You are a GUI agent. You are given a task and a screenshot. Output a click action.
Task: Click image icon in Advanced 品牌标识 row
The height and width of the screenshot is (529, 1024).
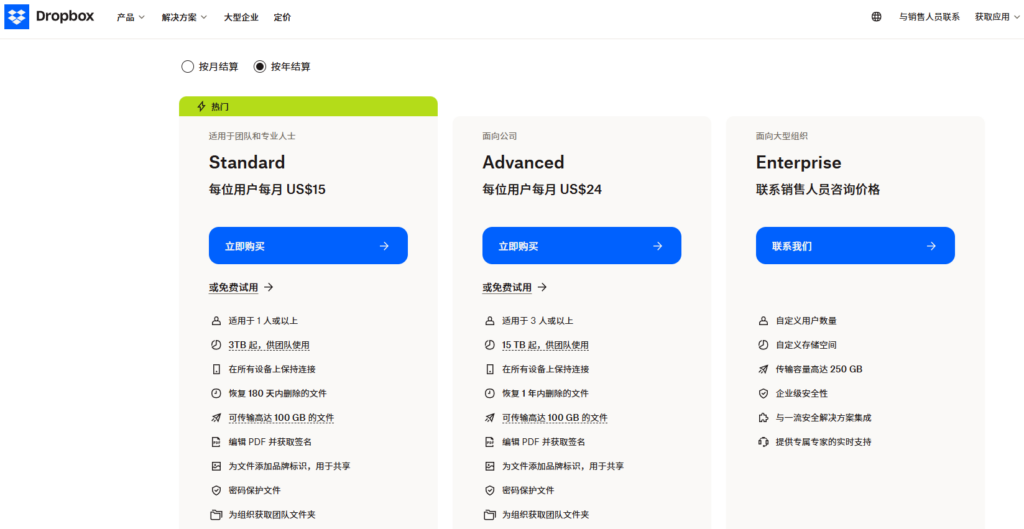click(x=490, y=466)
